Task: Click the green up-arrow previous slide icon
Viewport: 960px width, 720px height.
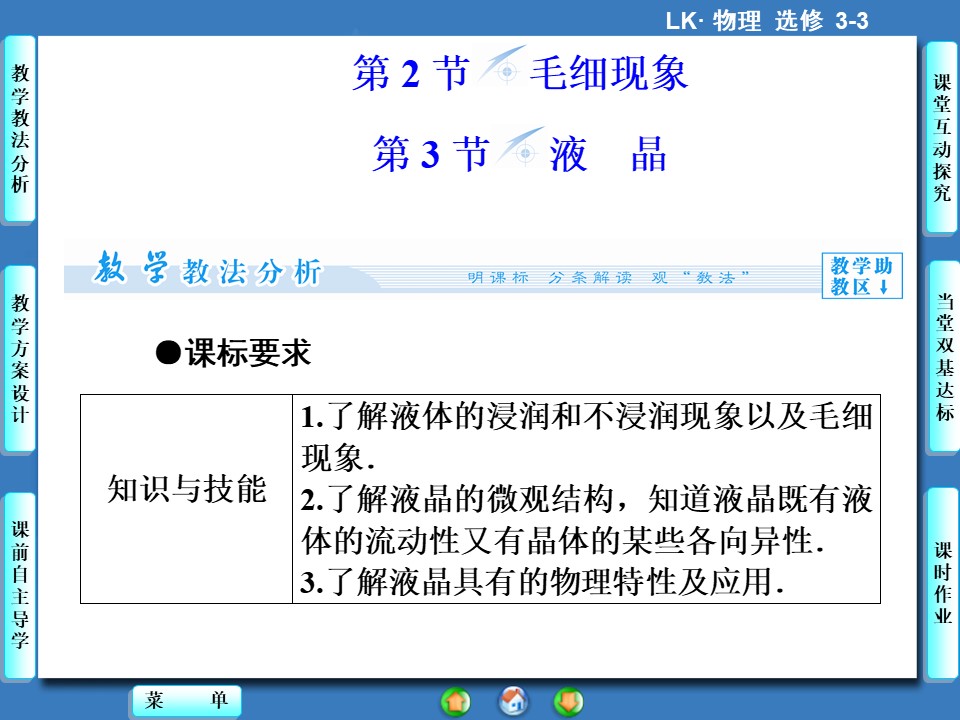Action: [x=455, y=701]
